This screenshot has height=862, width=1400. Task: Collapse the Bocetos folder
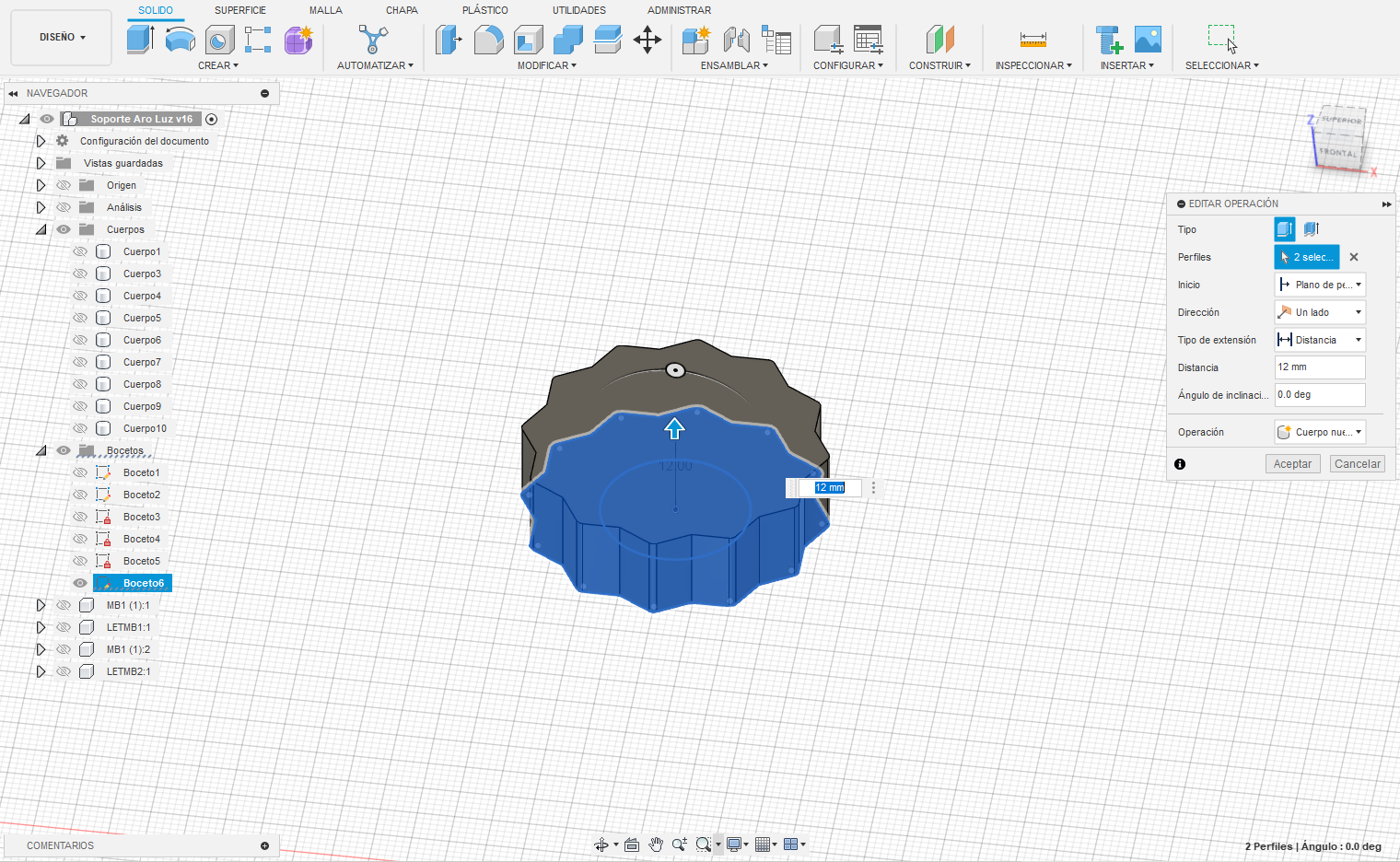(41, 450)
